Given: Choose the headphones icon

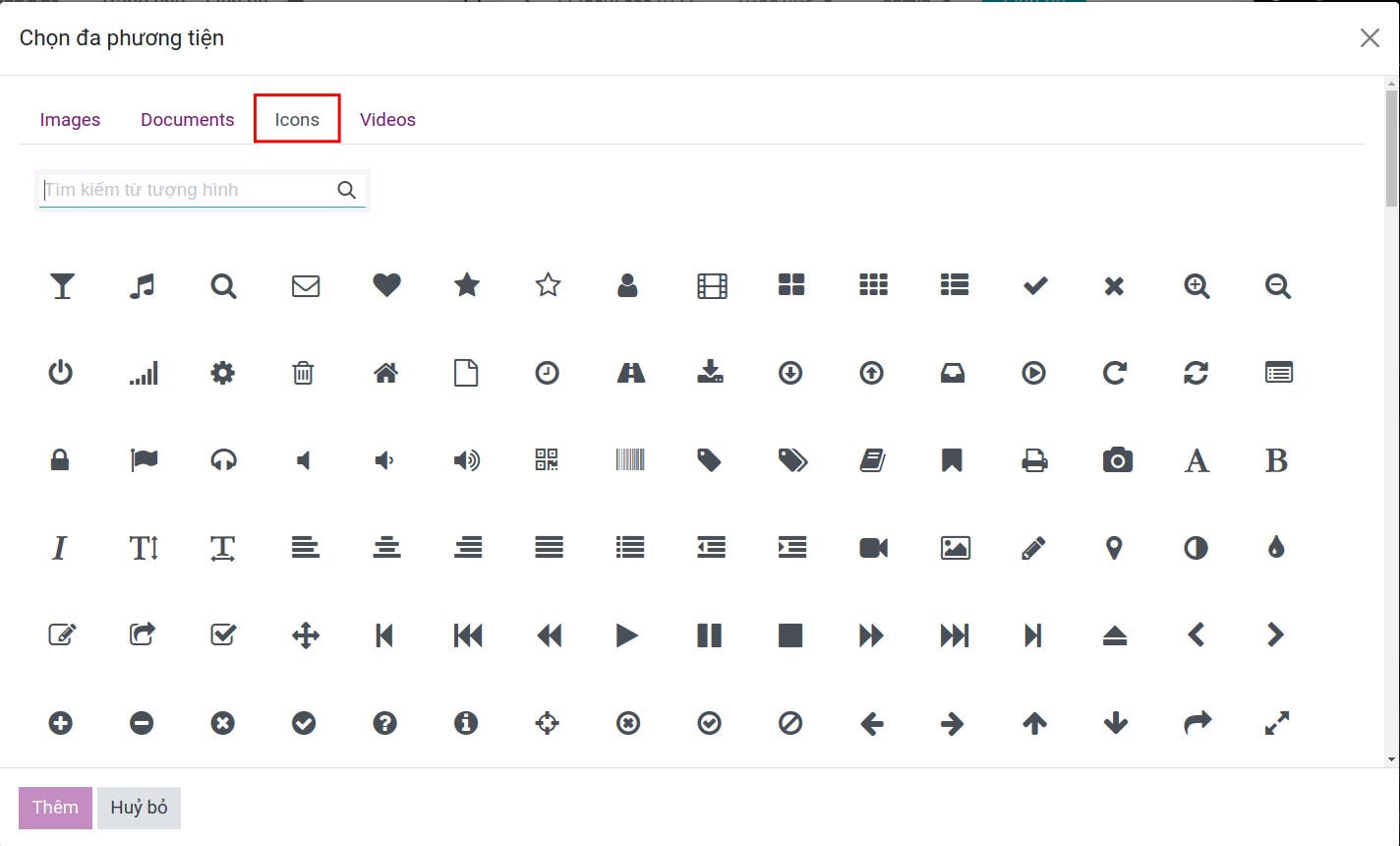Looking at the screenshot, I should click(223, 459).
